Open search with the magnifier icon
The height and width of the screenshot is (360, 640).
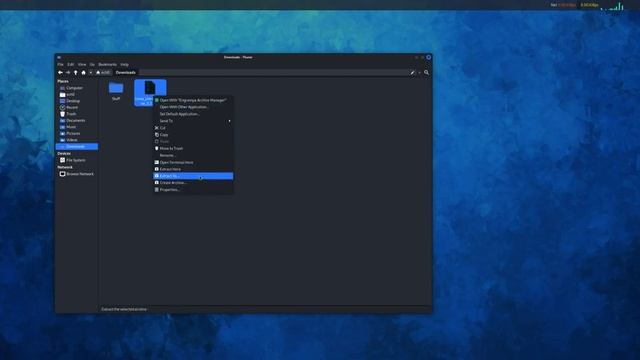[427, 73]
